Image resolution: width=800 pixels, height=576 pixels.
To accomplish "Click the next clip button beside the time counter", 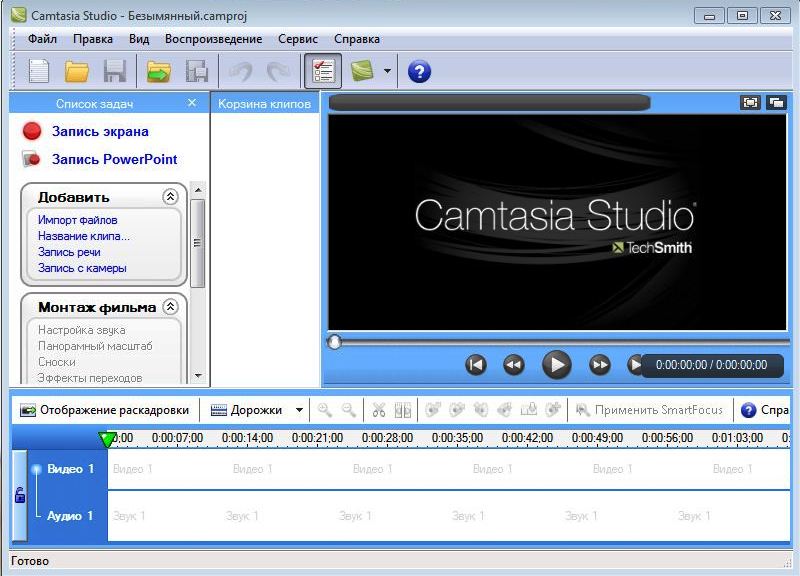I will pos(634,365).
